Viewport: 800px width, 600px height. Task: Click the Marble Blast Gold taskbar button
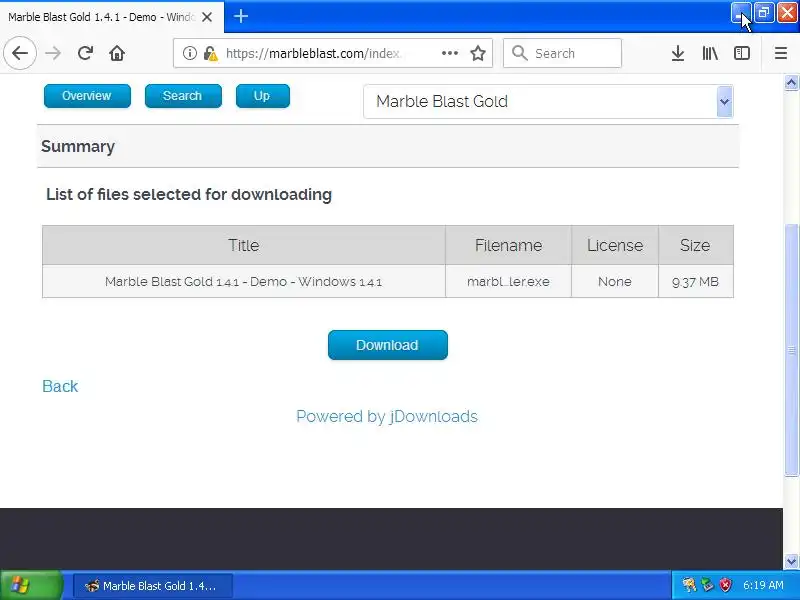pos(153,586)
